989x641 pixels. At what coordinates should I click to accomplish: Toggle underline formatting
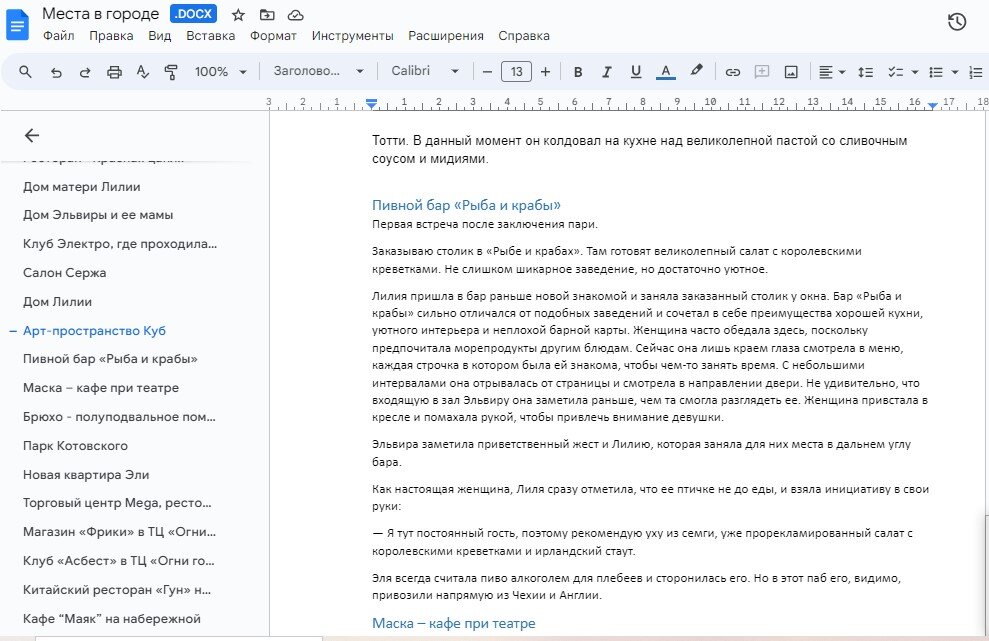click(636, 72)
